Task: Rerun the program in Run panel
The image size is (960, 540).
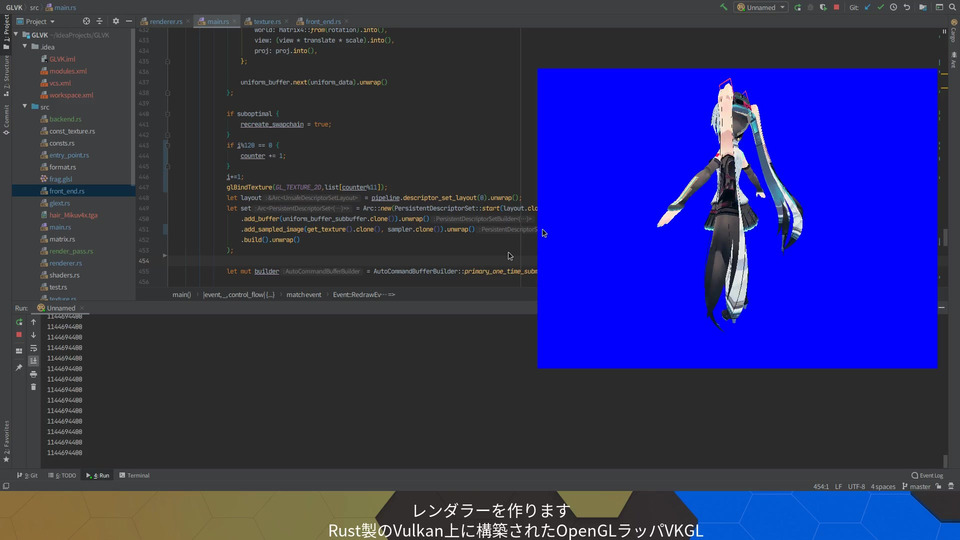Action: 19,322
